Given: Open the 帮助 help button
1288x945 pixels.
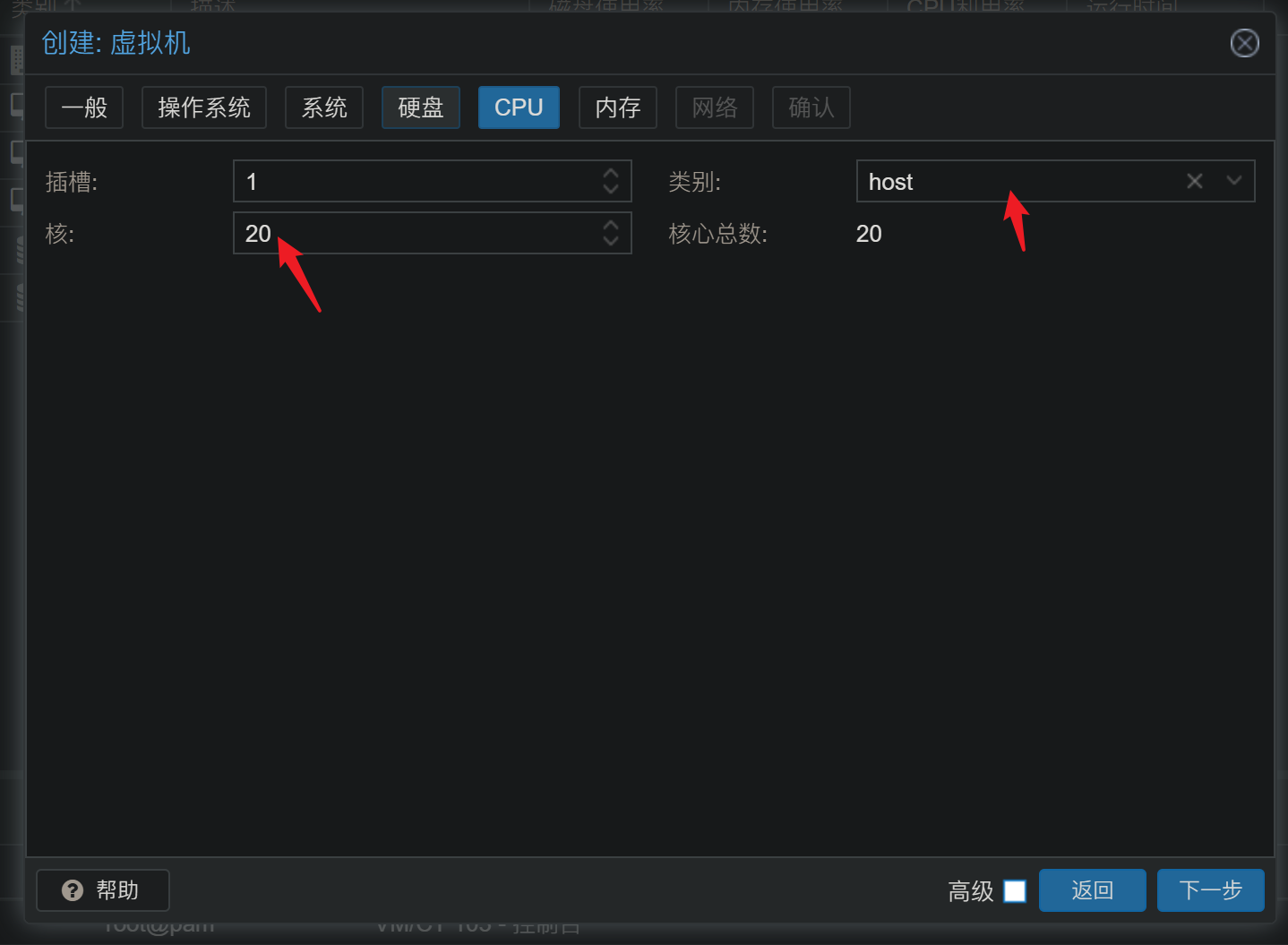Looking at the screenshot, I should click(x=102, y=890).
